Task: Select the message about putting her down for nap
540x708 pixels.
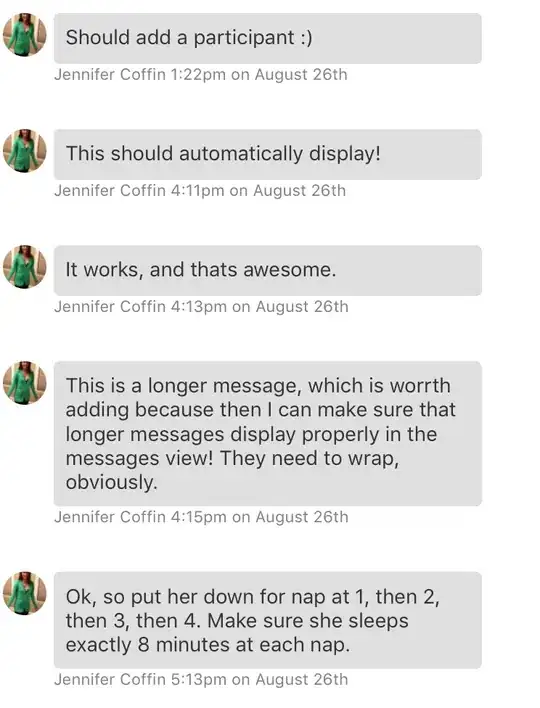Action: pyautogui.click(x=268, y=620)
